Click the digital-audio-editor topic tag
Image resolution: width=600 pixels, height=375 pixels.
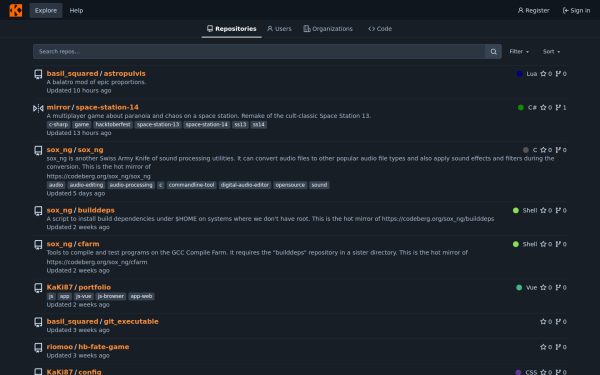(245, 185)
